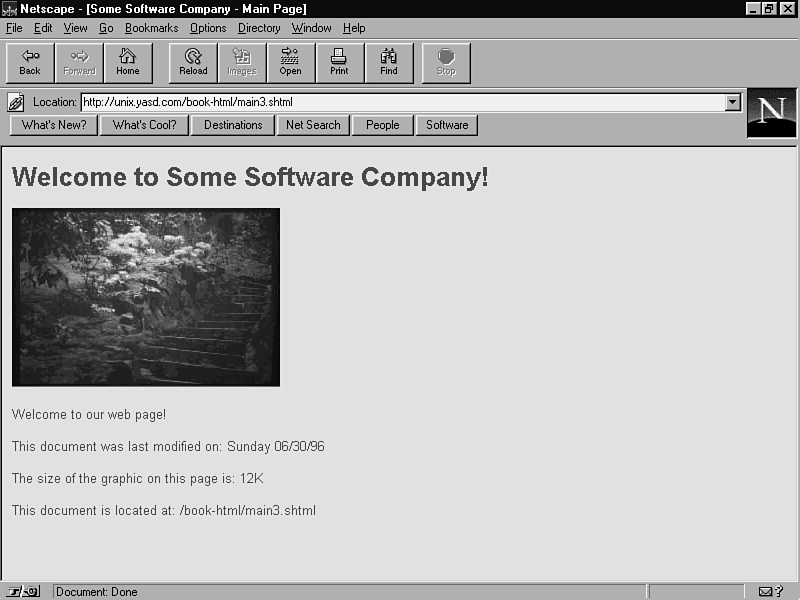The height and width of the screenshot is (600, 800).
Task: Open the Destinations directory button
Action: [x=233, y=125]
